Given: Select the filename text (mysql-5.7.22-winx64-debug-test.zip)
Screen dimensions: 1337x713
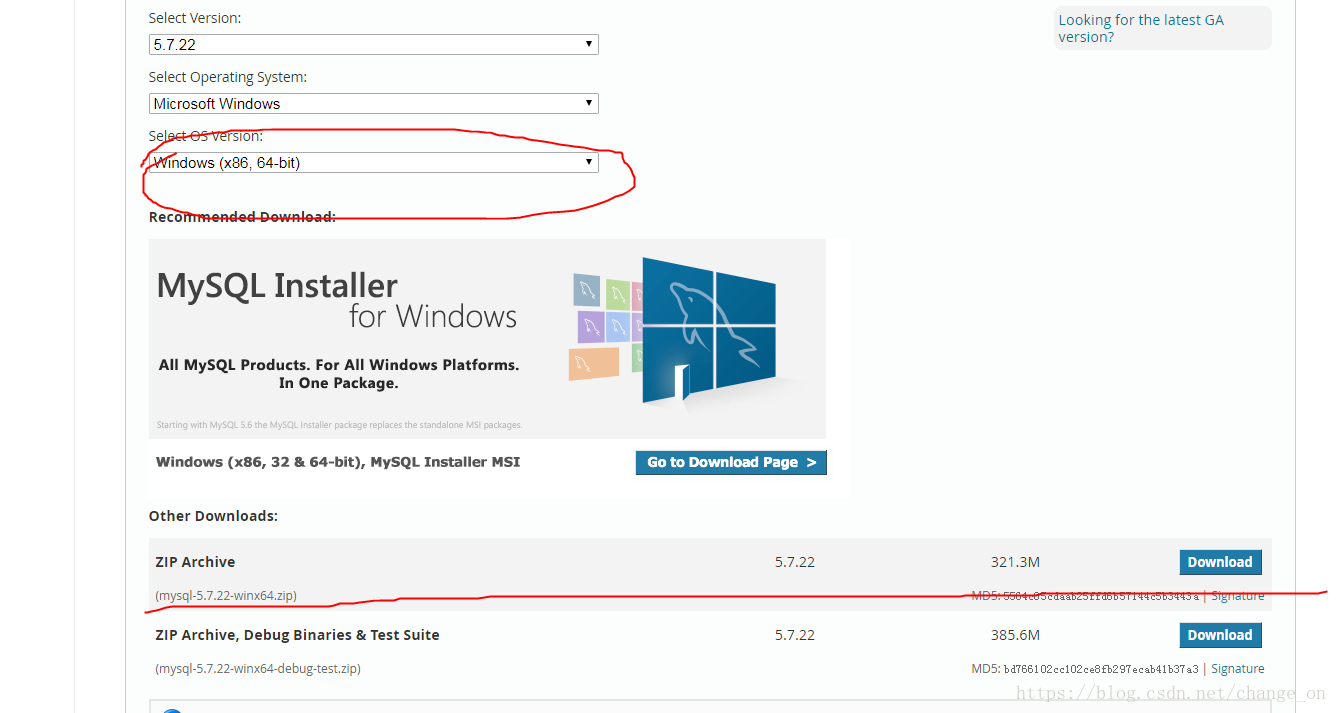Looking at the screenshot, I should click(x=258, y=669).
